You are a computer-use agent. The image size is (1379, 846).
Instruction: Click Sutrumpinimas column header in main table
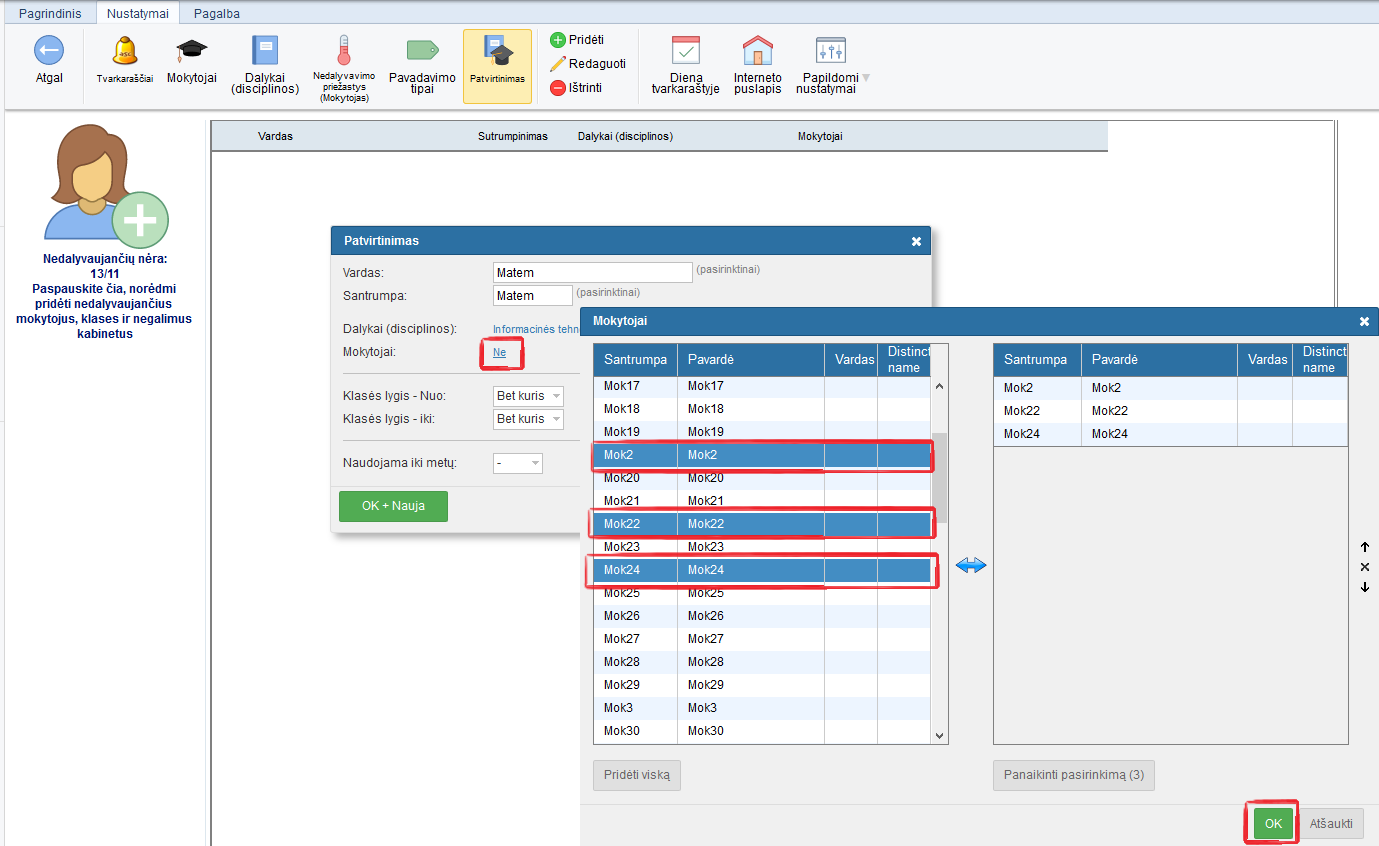click(x=513, y=136)
